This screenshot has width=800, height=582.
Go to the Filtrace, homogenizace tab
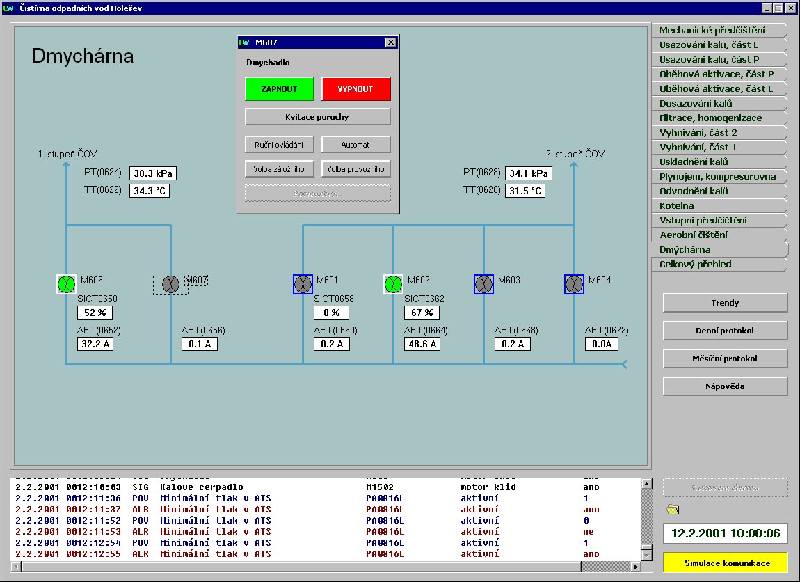click(710, 118)
